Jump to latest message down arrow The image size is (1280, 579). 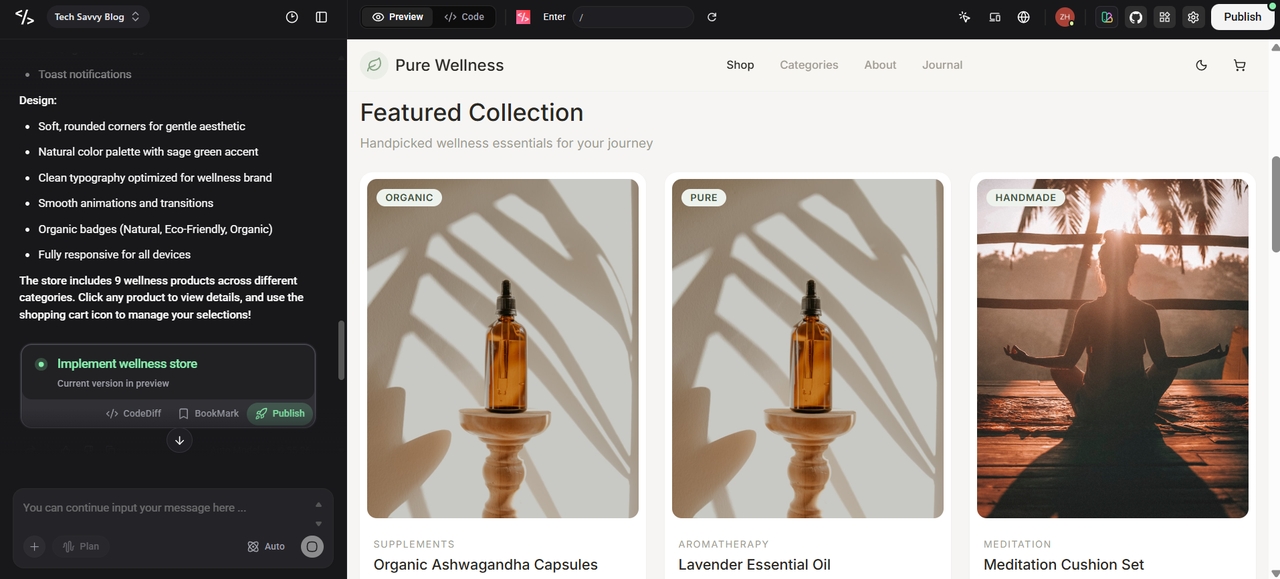point(179,440)
